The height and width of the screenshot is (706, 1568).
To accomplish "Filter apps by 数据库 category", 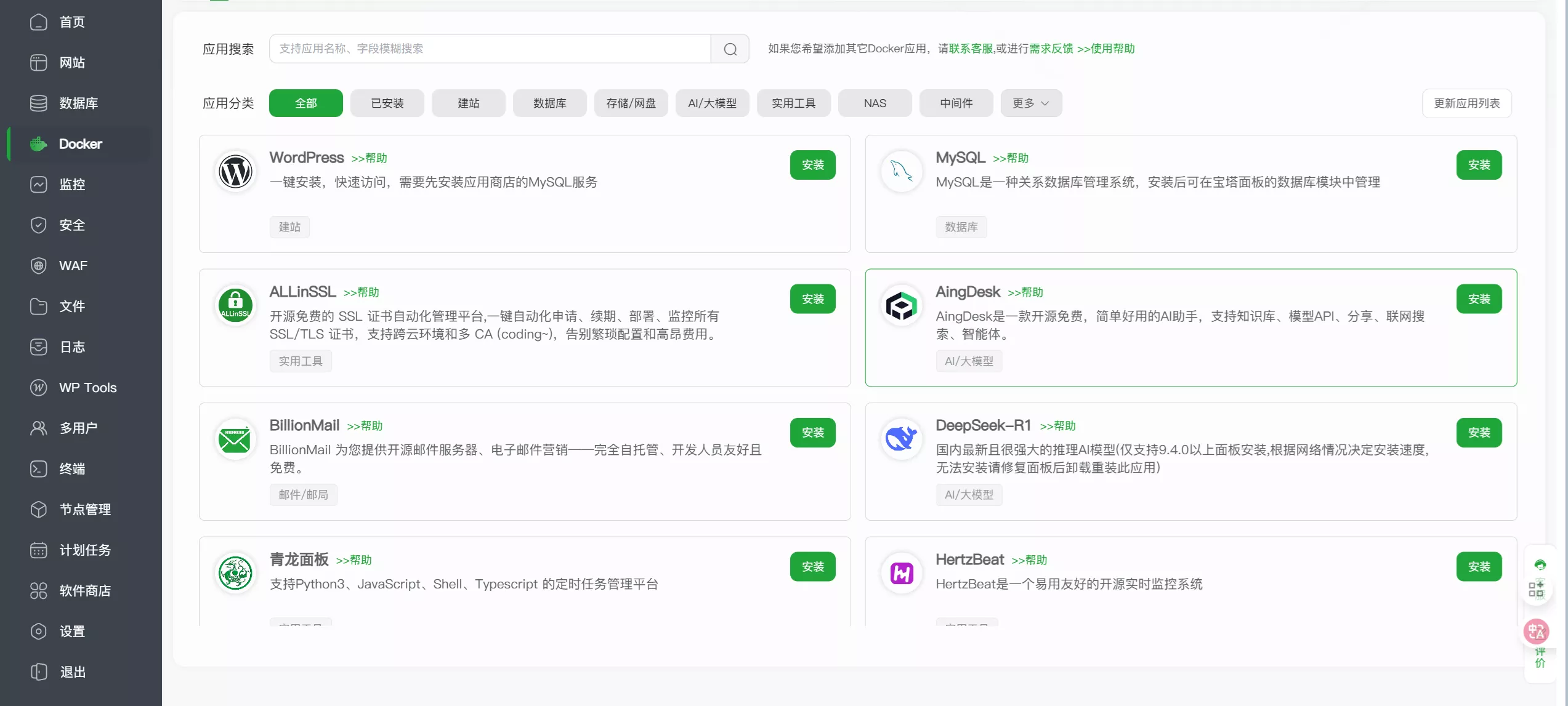I will click(x=549, y=103).
